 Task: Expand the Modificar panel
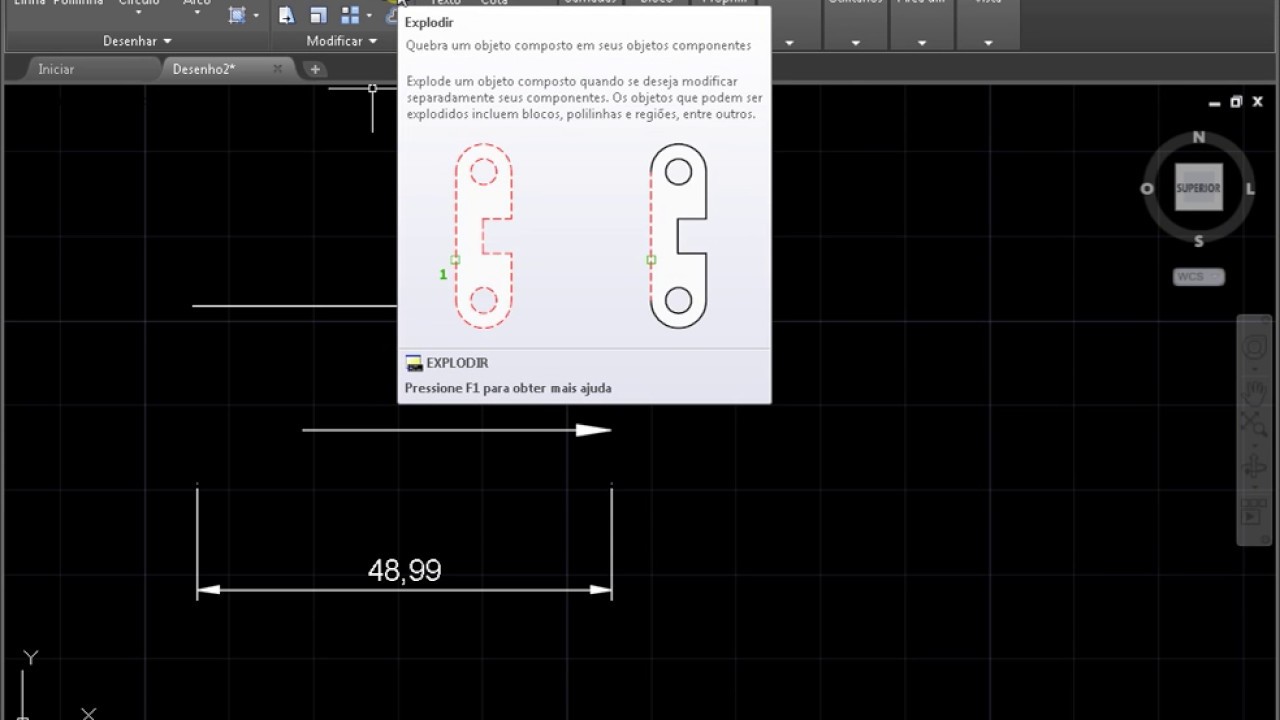coord(341,41)
